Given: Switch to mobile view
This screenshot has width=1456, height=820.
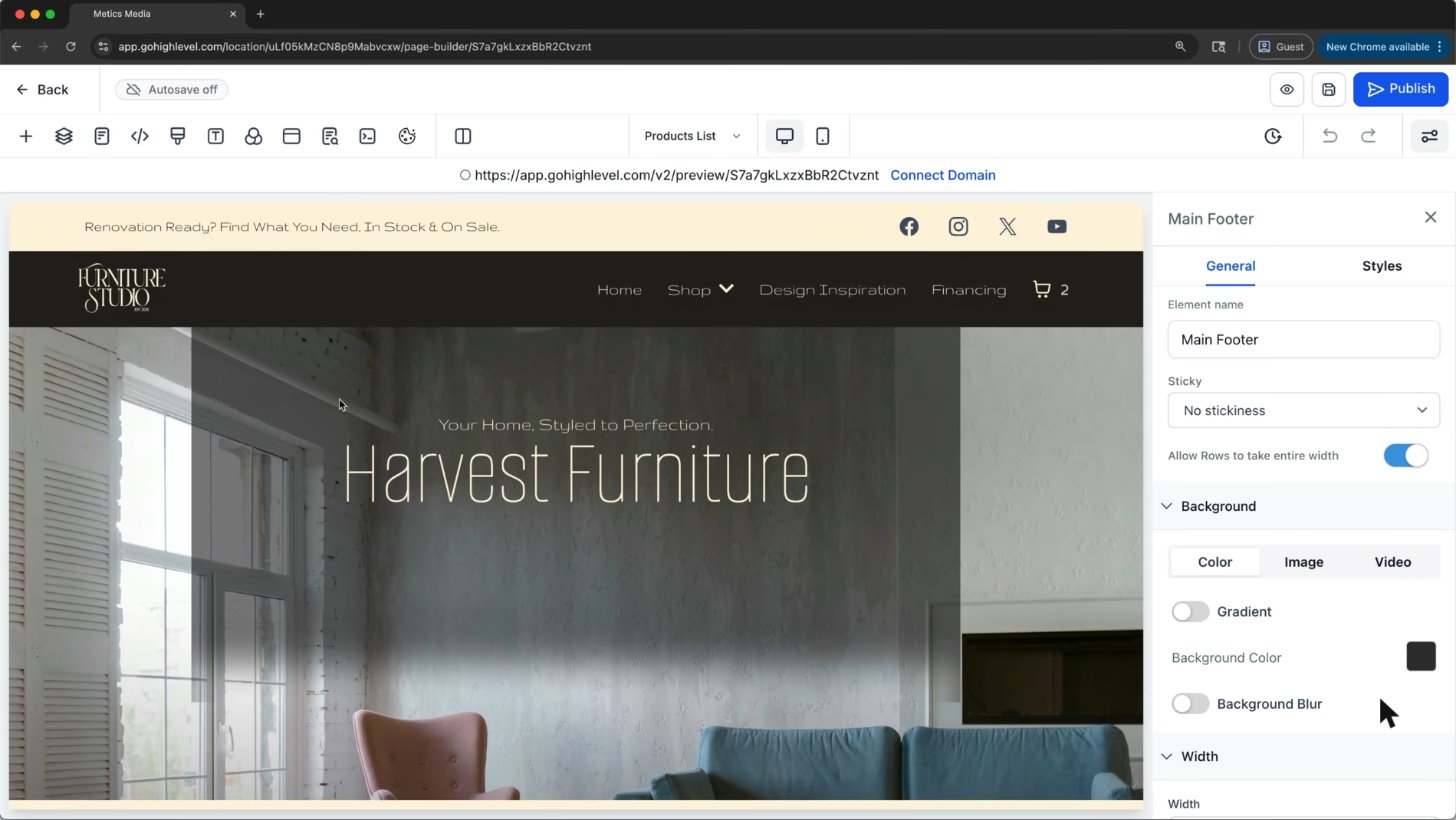Looking at the screenshot, I should pos(823,136).
